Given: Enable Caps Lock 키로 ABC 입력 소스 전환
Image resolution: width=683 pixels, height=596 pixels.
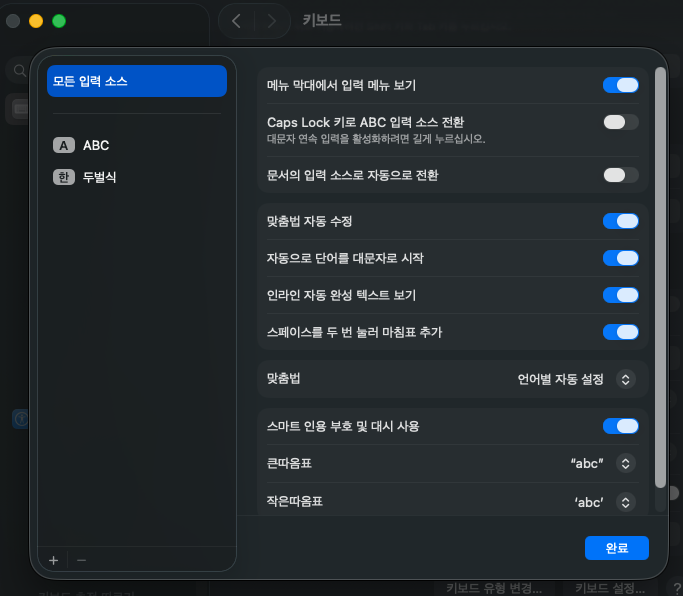Looking at the screenshot, I should (620, 122).
